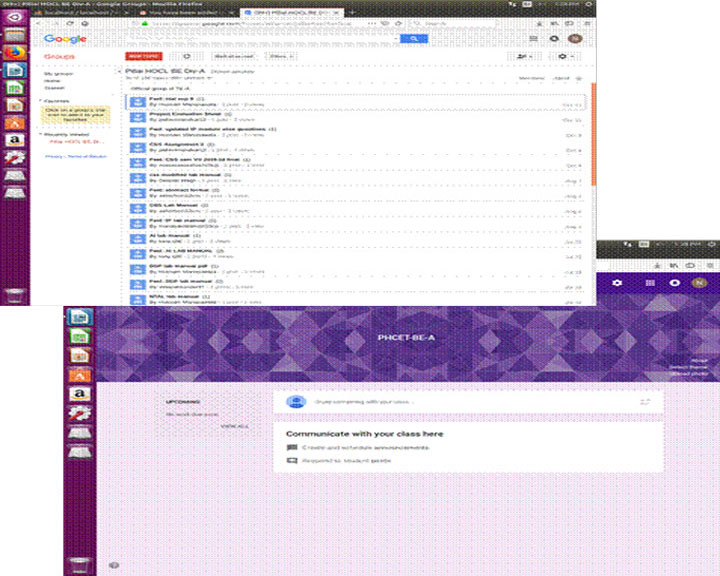Click the refresh icon beside NEW TOPIC
Viewport: 720px width, 576px height.
(187, 57)
